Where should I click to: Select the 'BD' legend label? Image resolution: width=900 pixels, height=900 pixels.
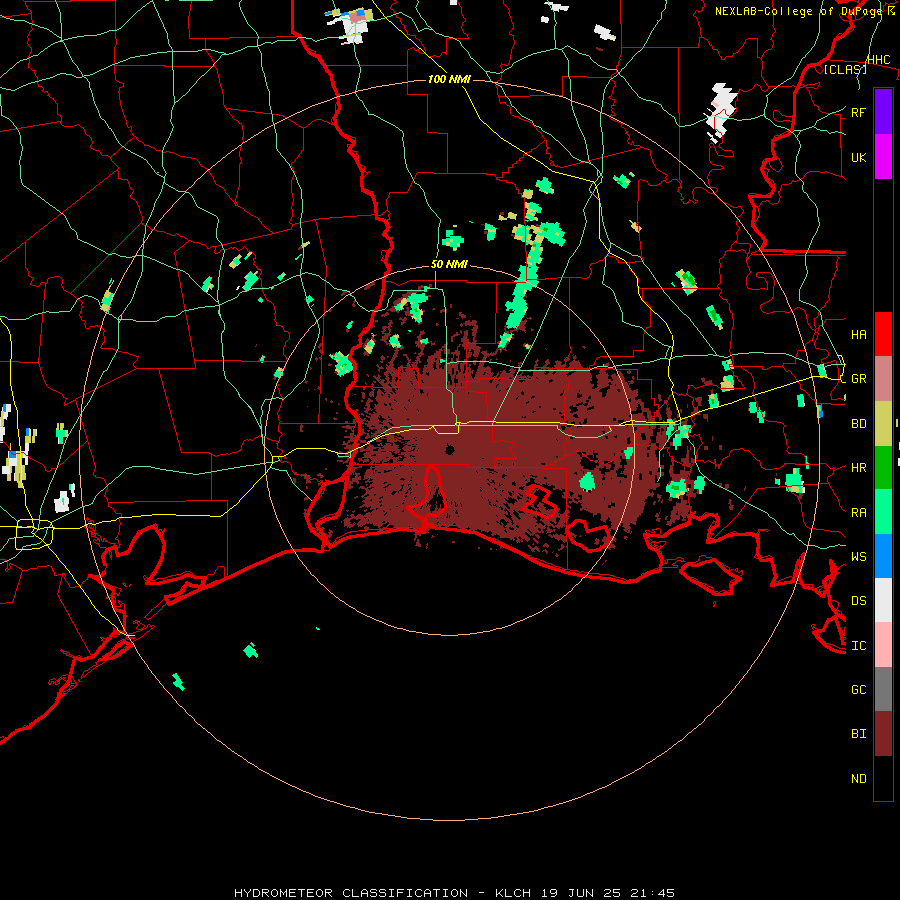[859, 424]
